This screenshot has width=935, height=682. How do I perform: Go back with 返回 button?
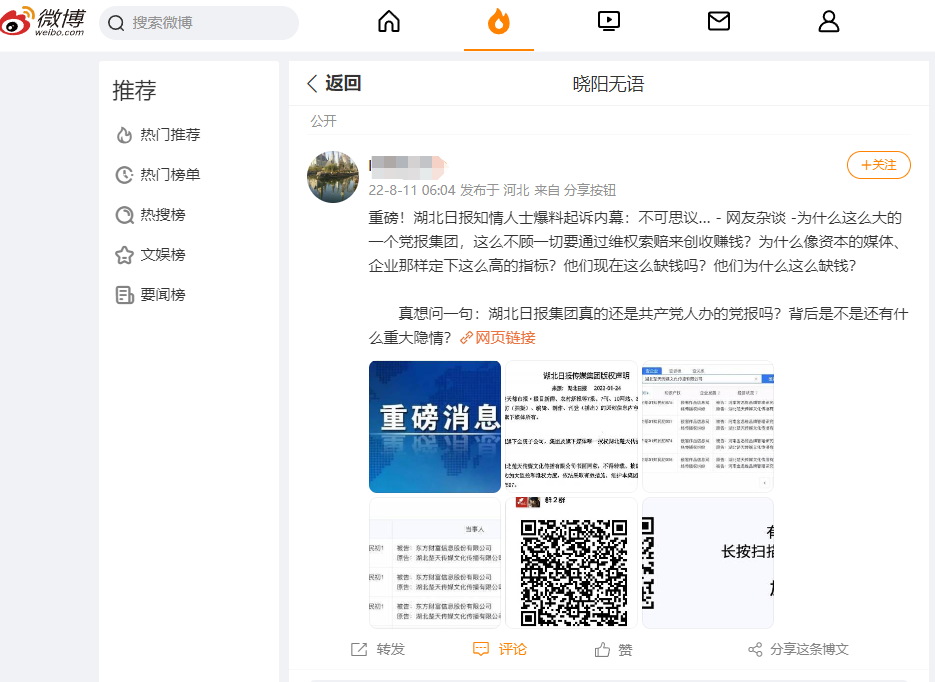pos(334,83)
